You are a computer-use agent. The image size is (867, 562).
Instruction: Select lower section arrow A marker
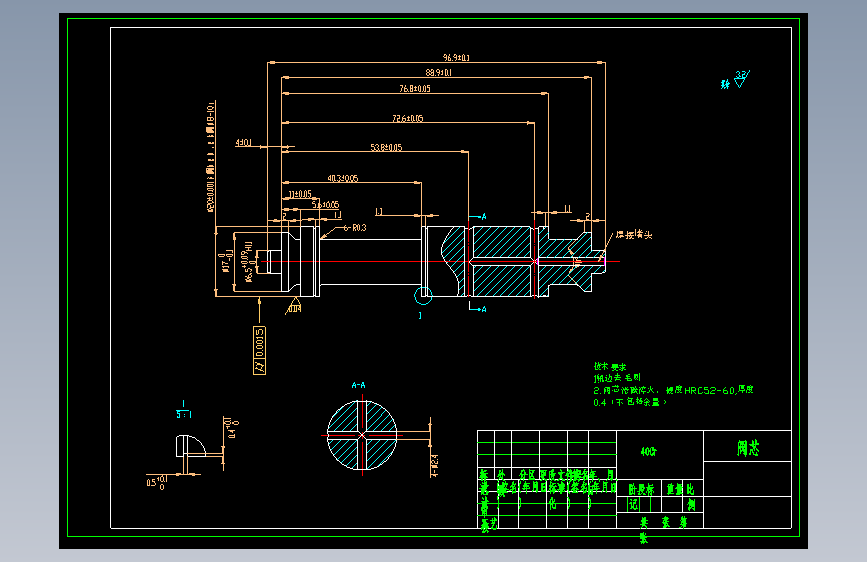point(478,309)
